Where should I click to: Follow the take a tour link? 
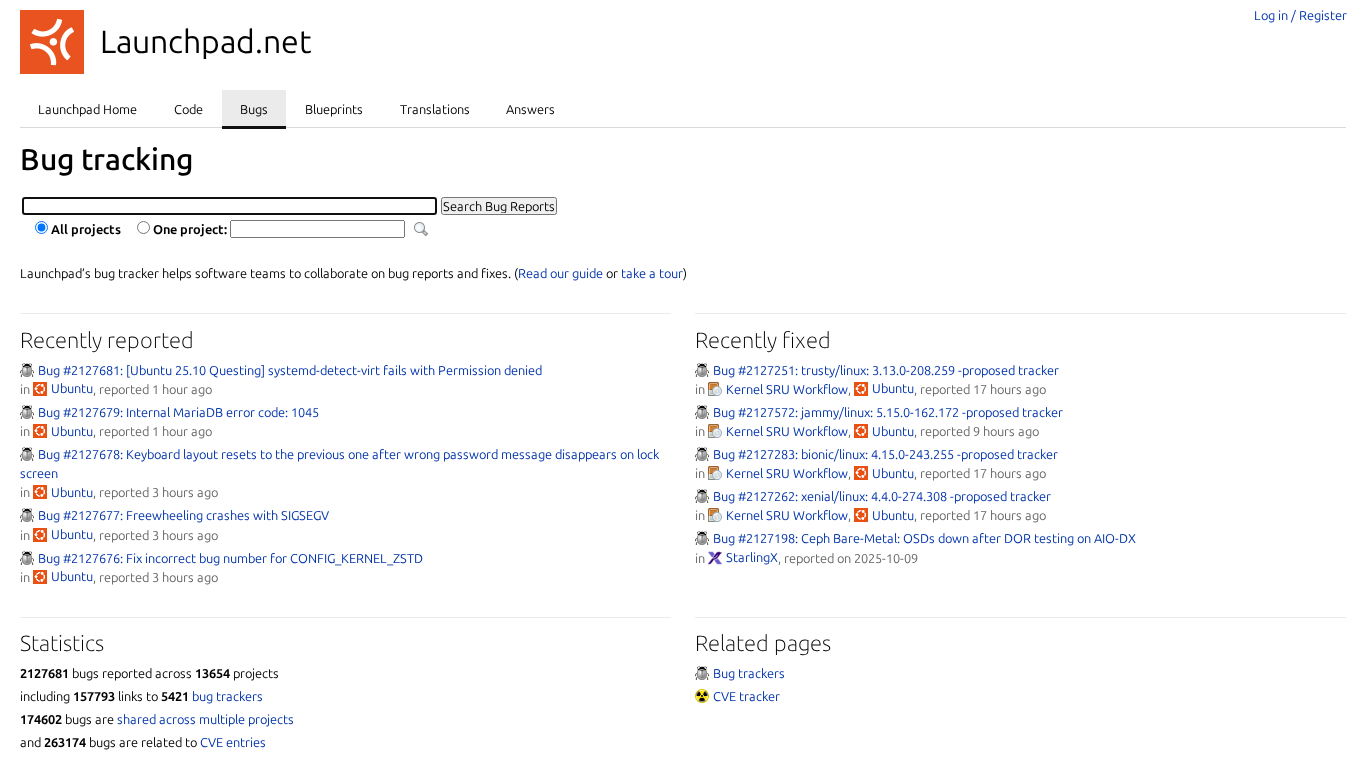point(651,274)
